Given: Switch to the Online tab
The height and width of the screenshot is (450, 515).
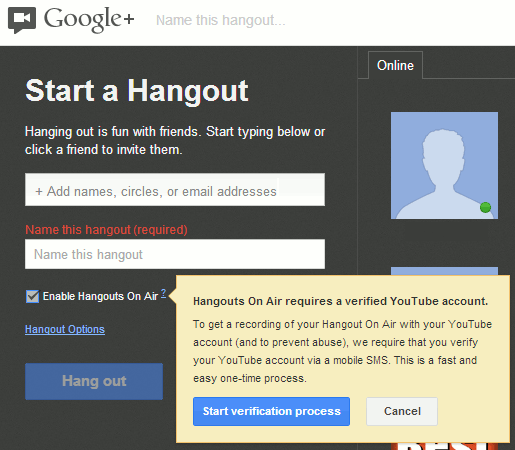Looking at the screenshot, I should [395, 65].
